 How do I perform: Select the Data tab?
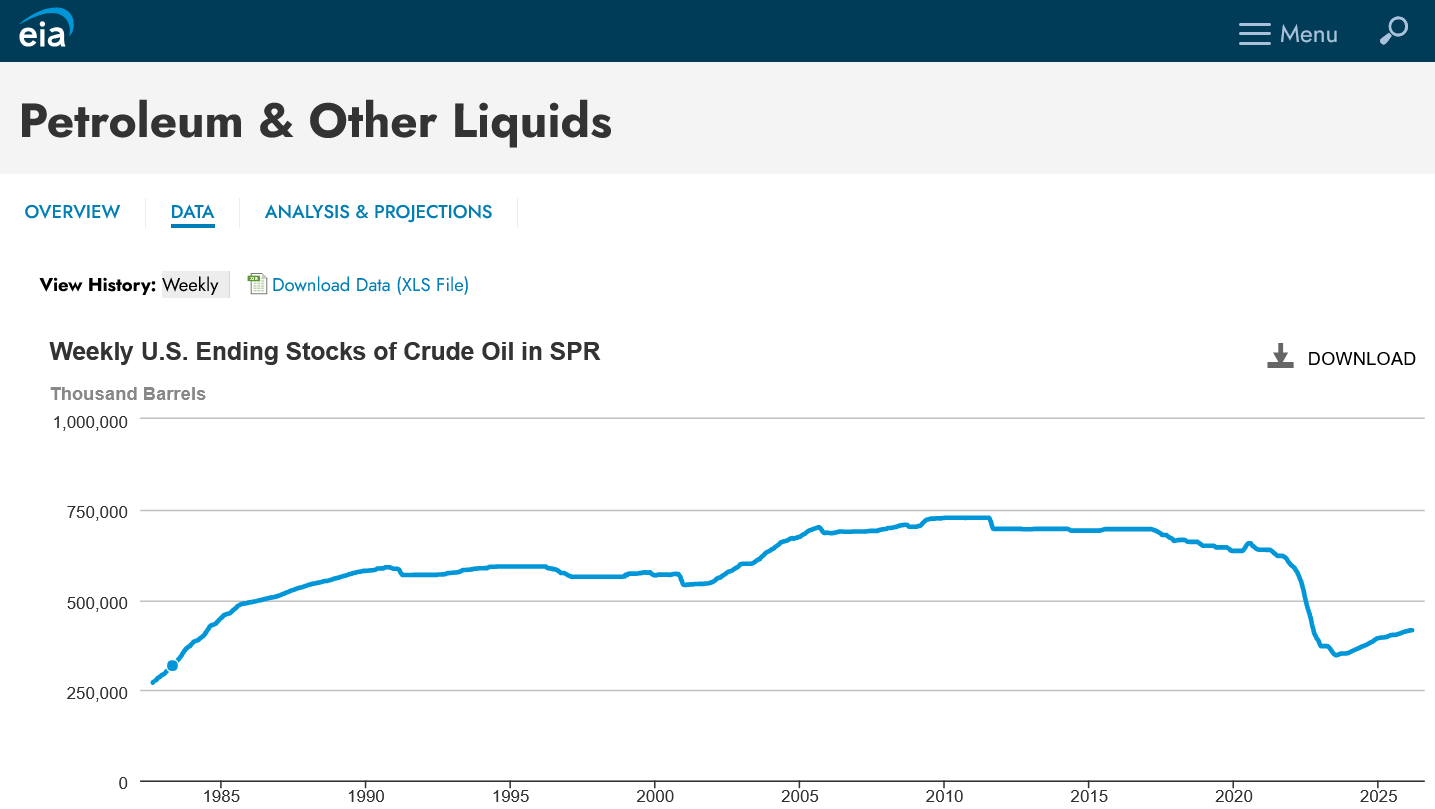click(x=192, y=212)
